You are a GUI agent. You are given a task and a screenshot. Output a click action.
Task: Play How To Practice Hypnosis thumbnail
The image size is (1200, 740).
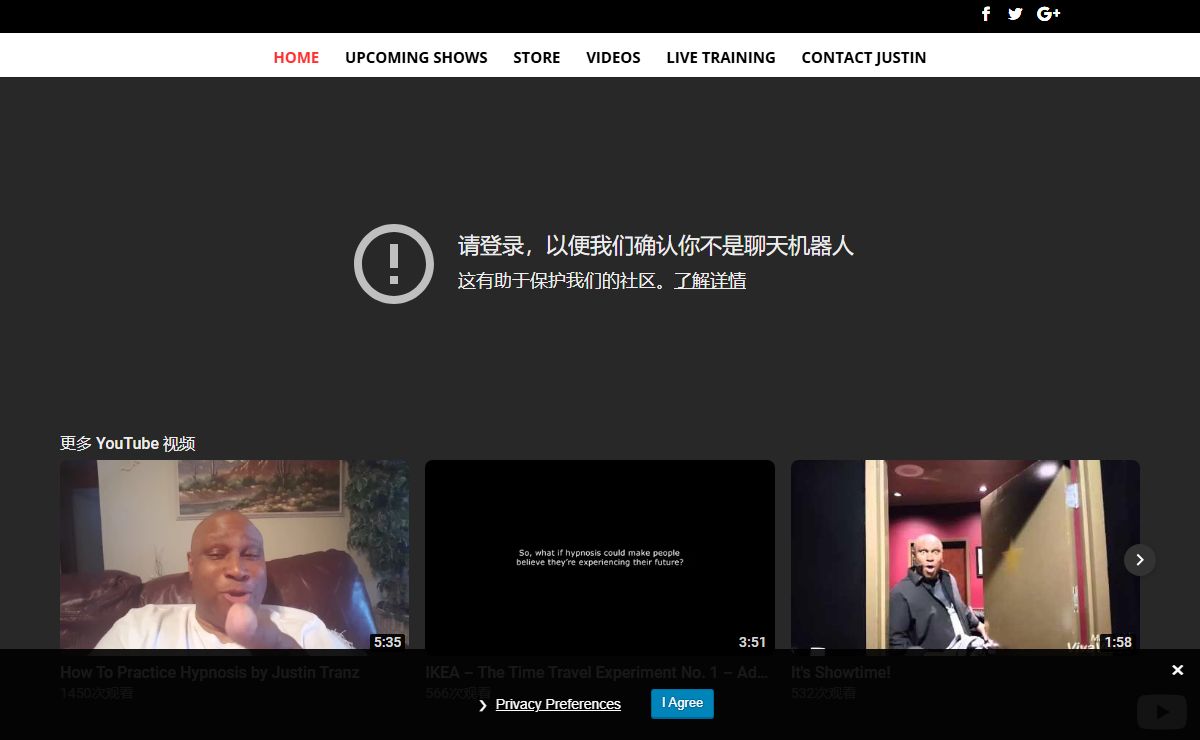tap(234, 554)
